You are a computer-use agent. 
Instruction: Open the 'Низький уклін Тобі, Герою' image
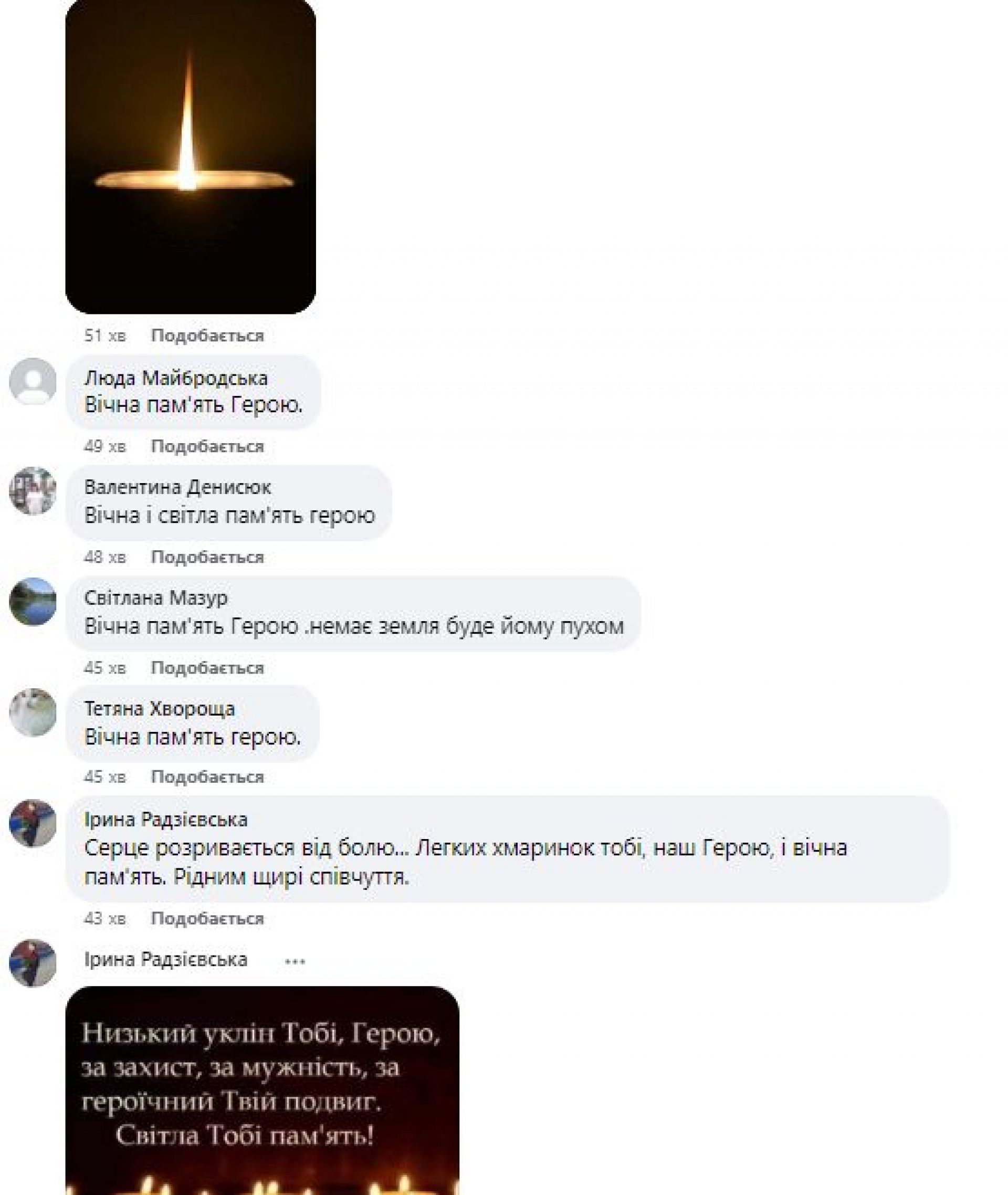[262, 1091]
